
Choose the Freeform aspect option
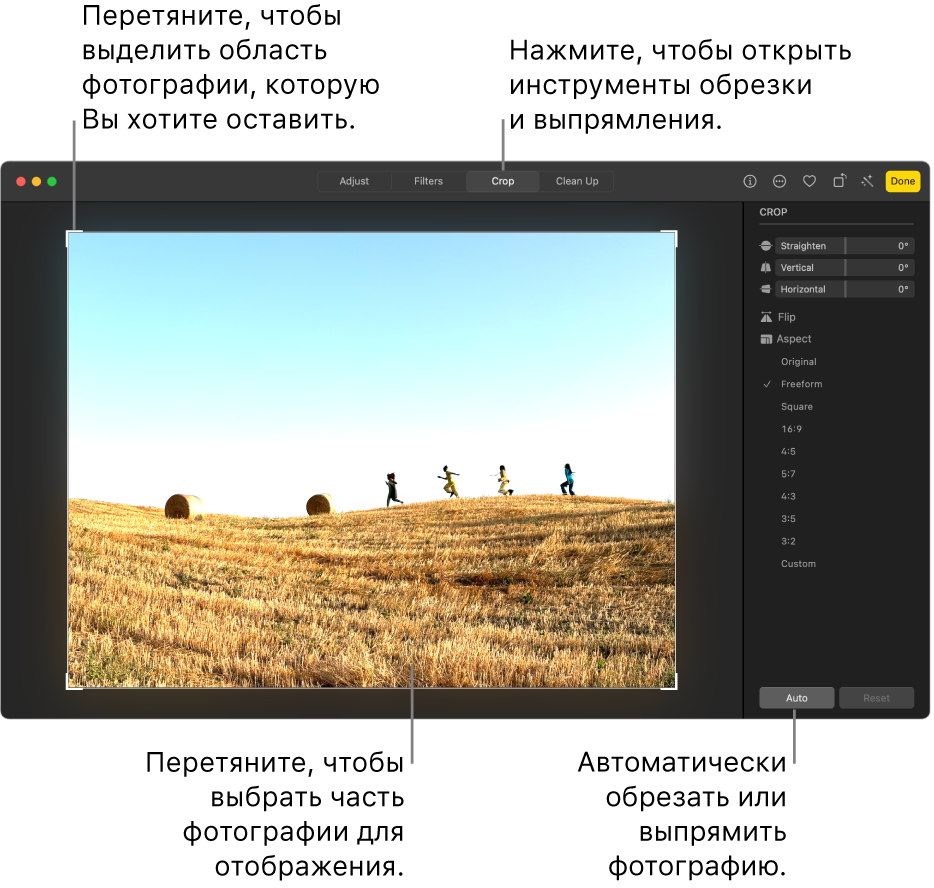click(801, 384)
